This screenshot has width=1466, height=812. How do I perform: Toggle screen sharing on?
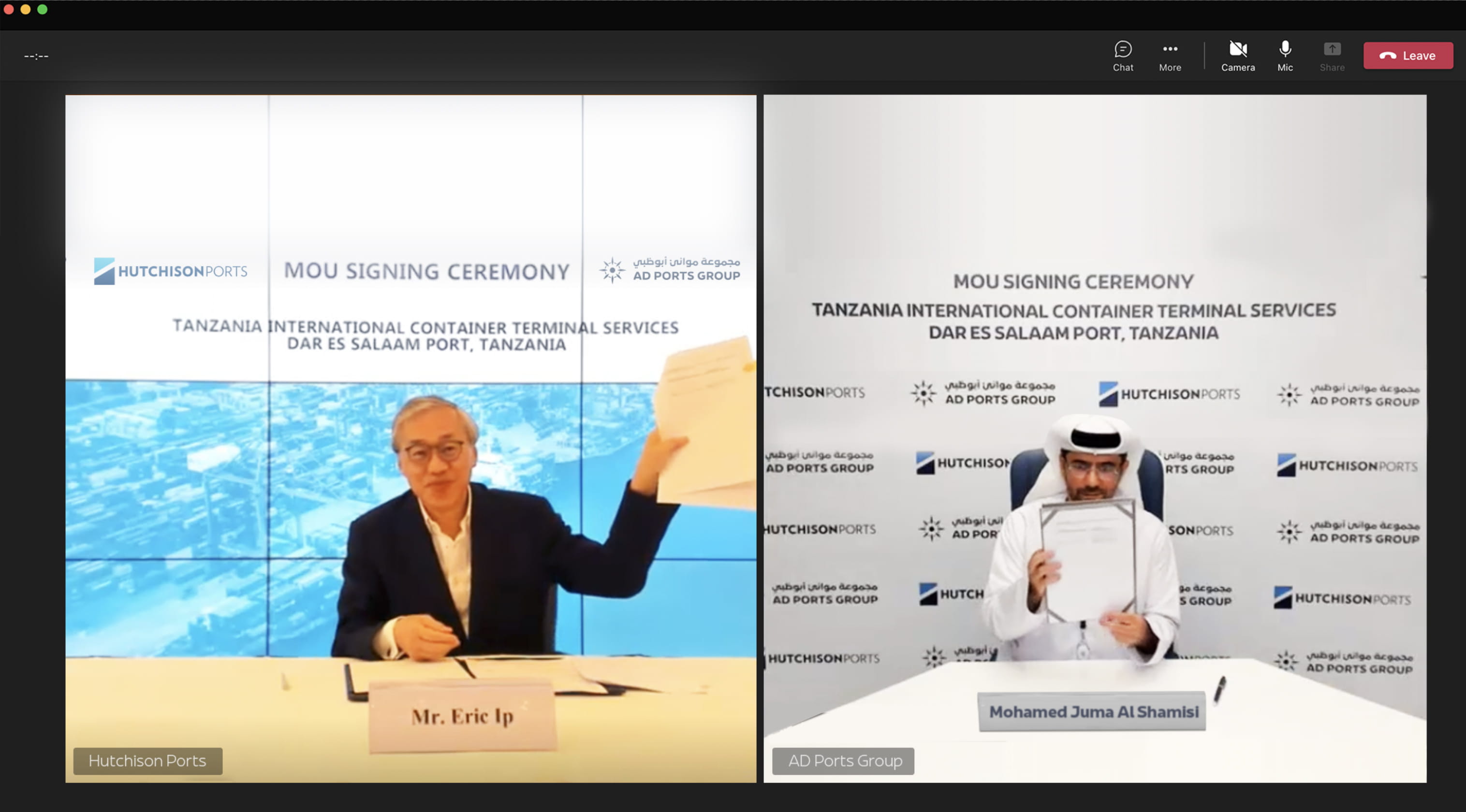pyautogui.click(x=1332, y=55)
